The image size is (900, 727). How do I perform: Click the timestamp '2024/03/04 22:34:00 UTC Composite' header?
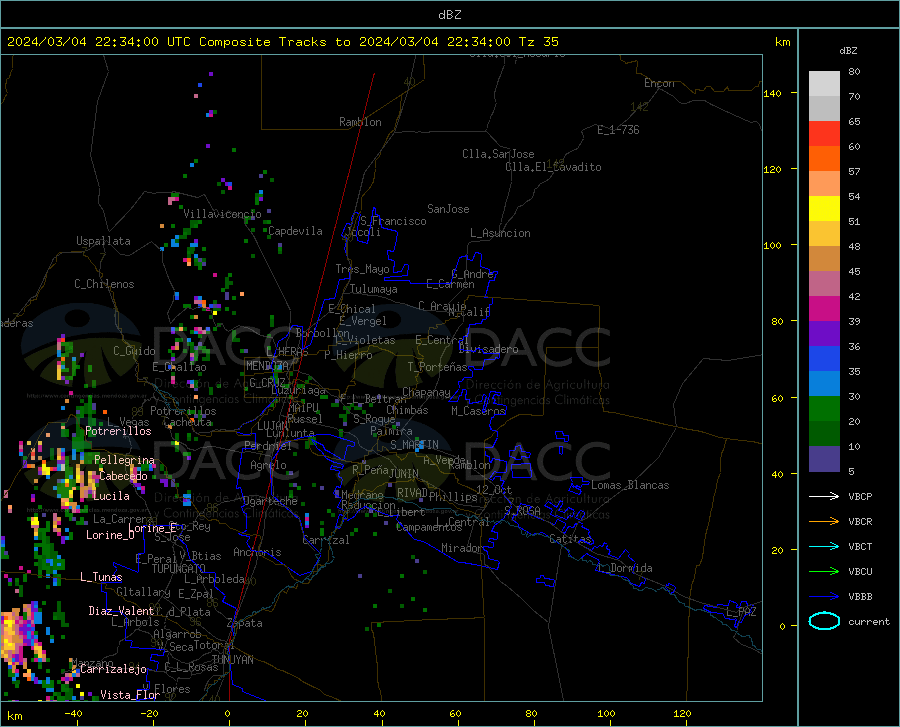click(x=138, y=42)
